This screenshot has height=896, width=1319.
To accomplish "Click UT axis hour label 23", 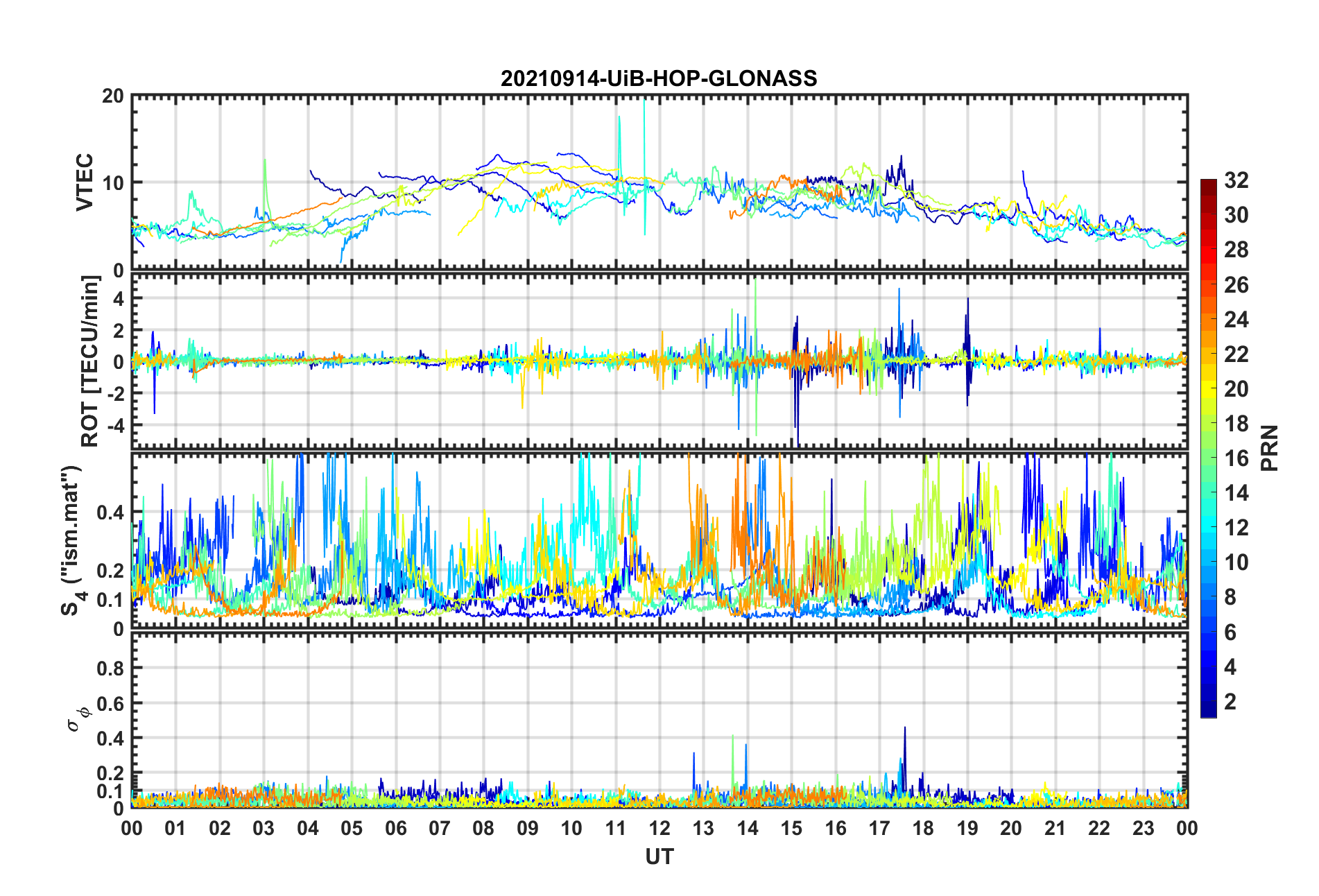I will coord(1144,828).
